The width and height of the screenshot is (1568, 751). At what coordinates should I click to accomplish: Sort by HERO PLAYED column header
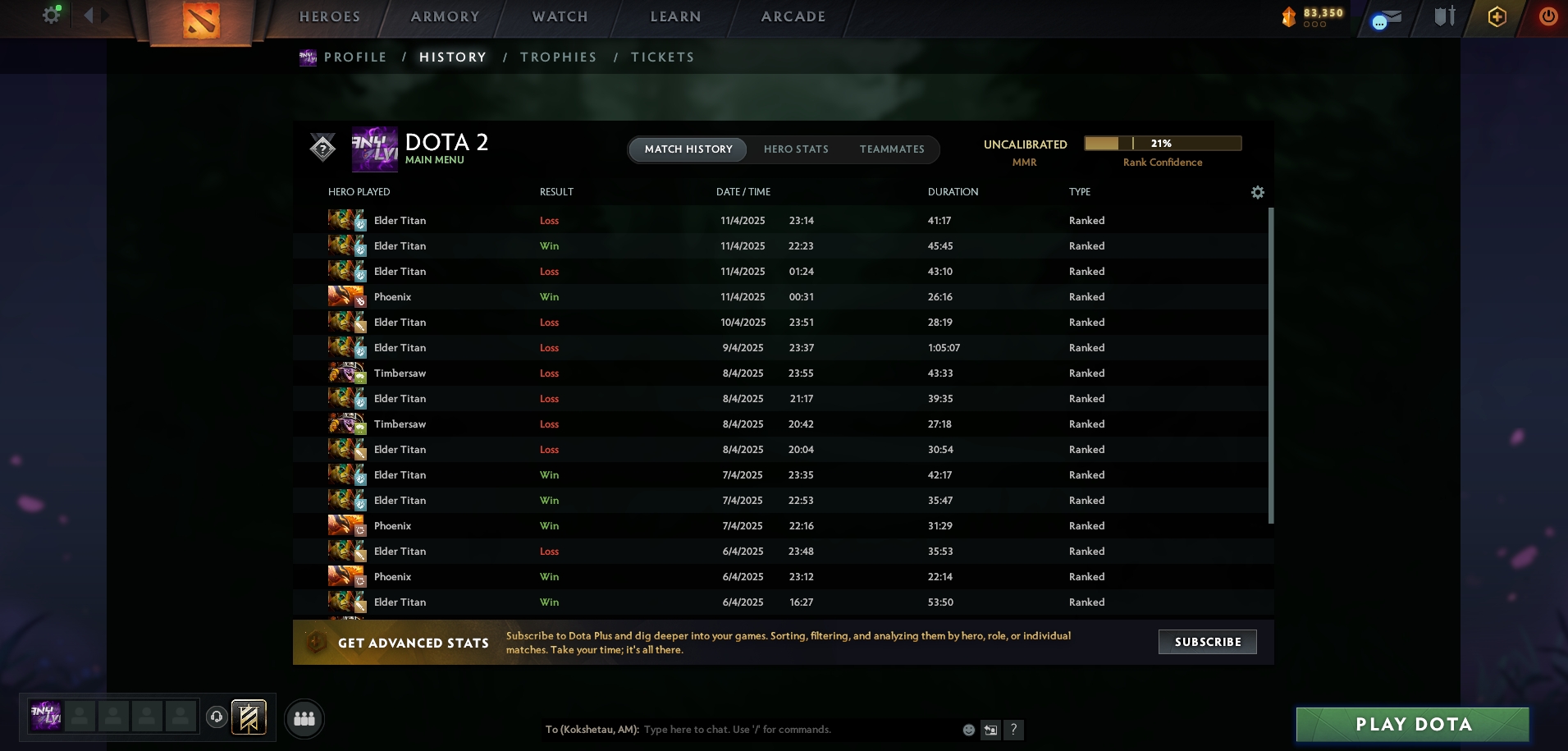[359, 192]
